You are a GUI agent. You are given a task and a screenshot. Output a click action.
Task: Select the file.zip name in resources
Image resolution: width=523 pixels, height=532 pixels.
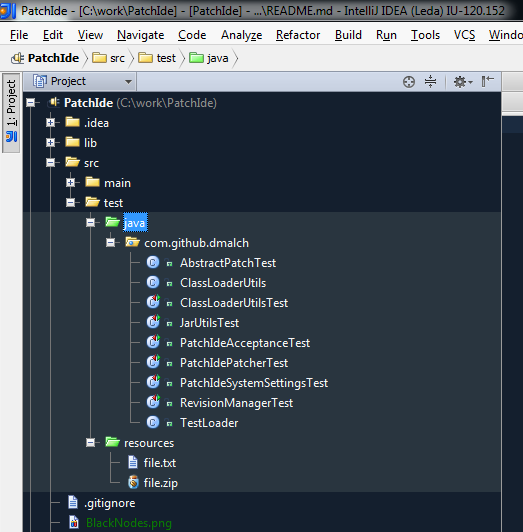(161, 483)
